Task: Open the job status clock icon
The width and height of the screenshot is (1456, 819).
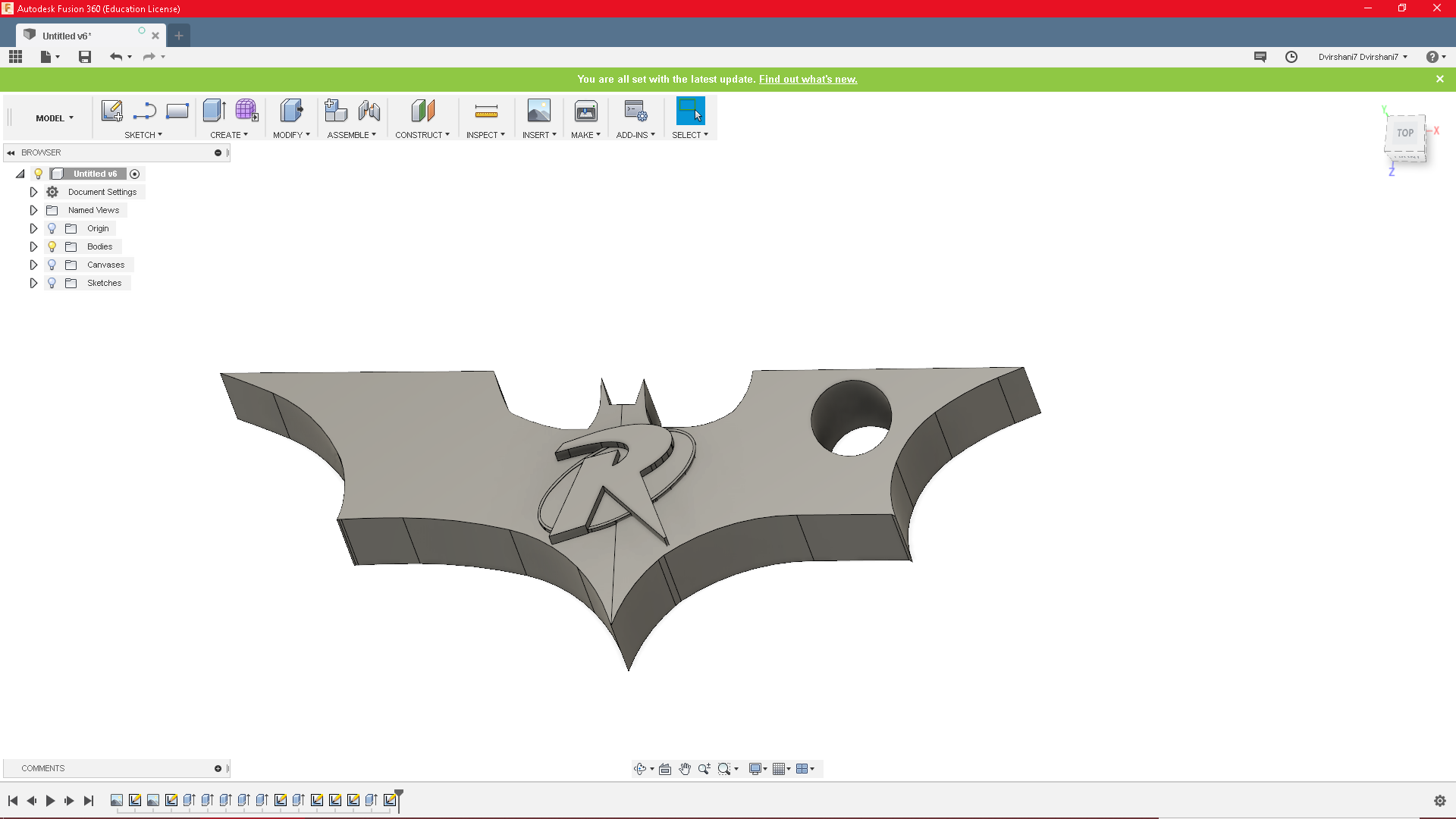Action: 1291,57
